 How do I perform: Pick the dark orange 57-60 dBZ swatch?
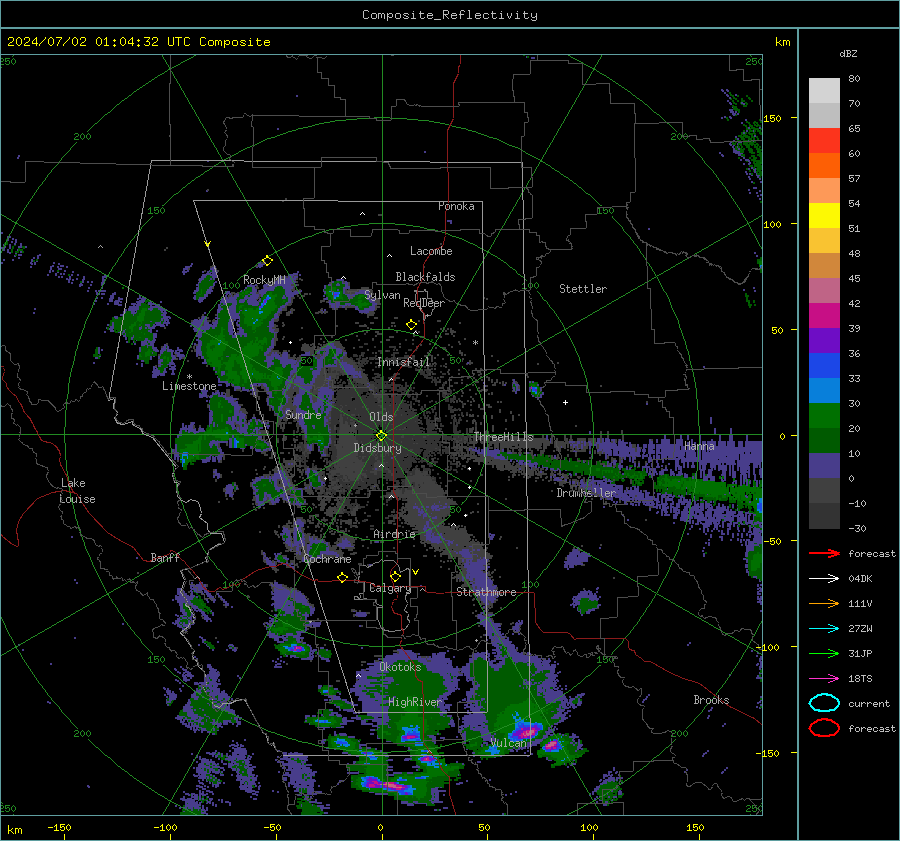coord(824,166)
